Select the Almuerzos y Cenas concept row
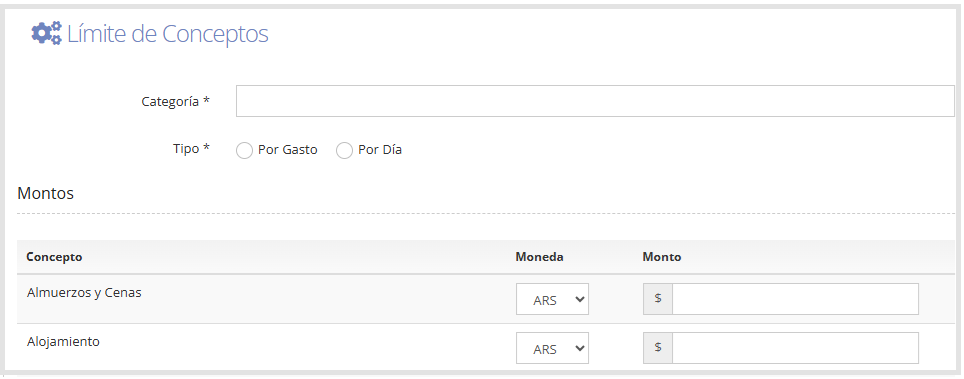 486,299
